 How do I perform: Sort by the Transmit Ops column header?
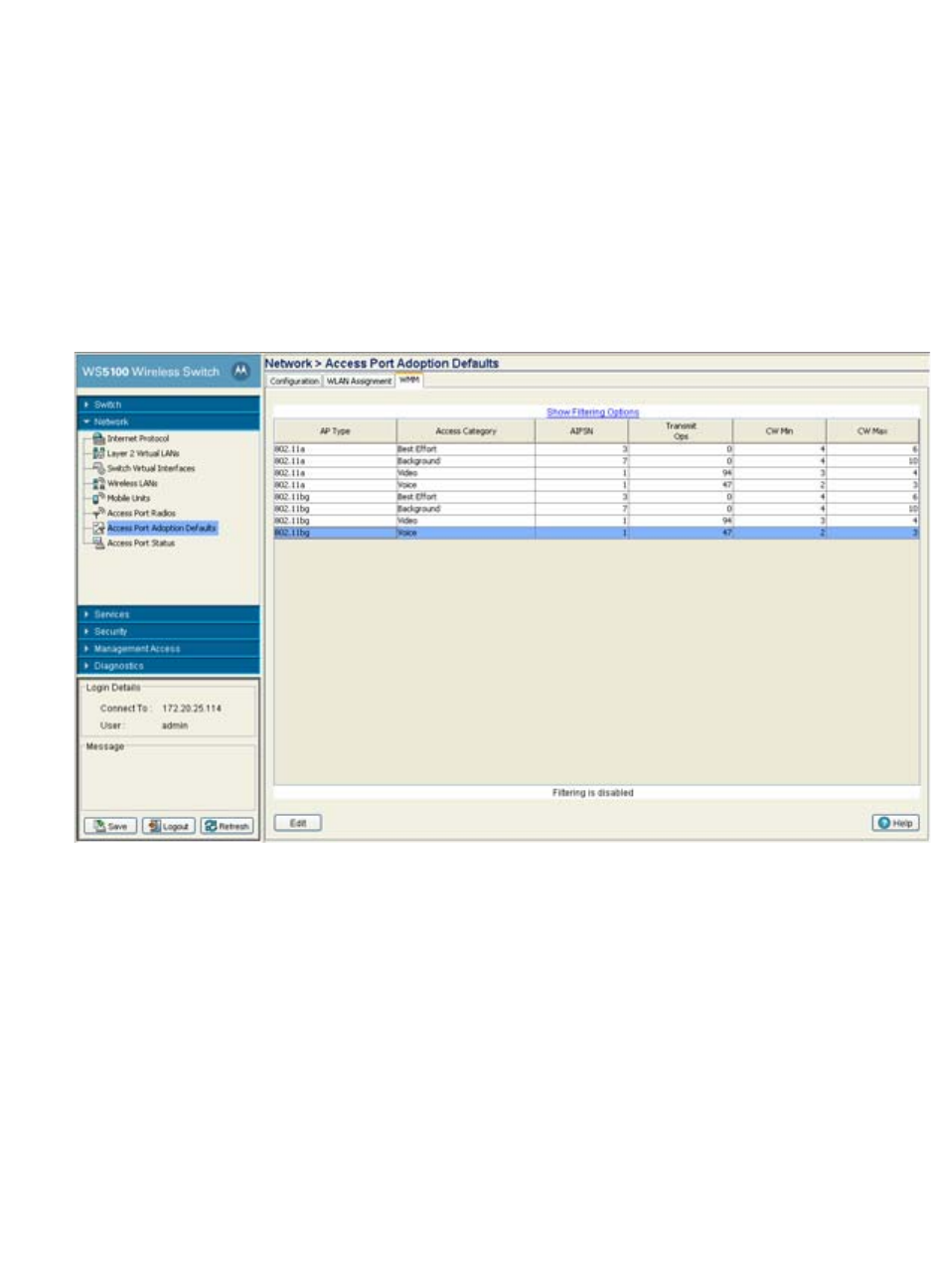point(681,431)
